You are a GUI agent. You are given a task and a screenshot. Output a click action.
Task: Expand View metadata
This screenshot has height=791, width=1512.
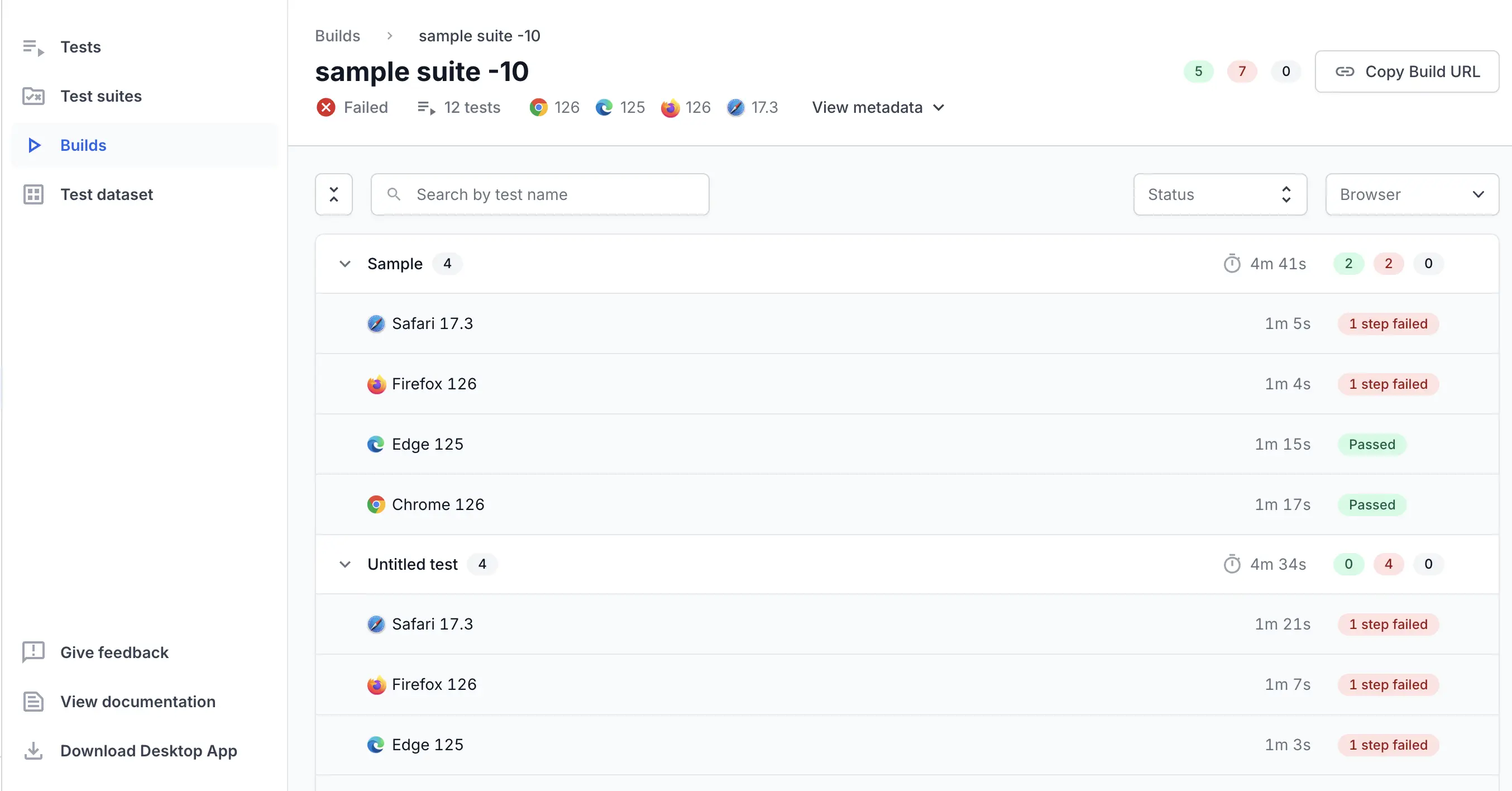[x=878, y=107]
